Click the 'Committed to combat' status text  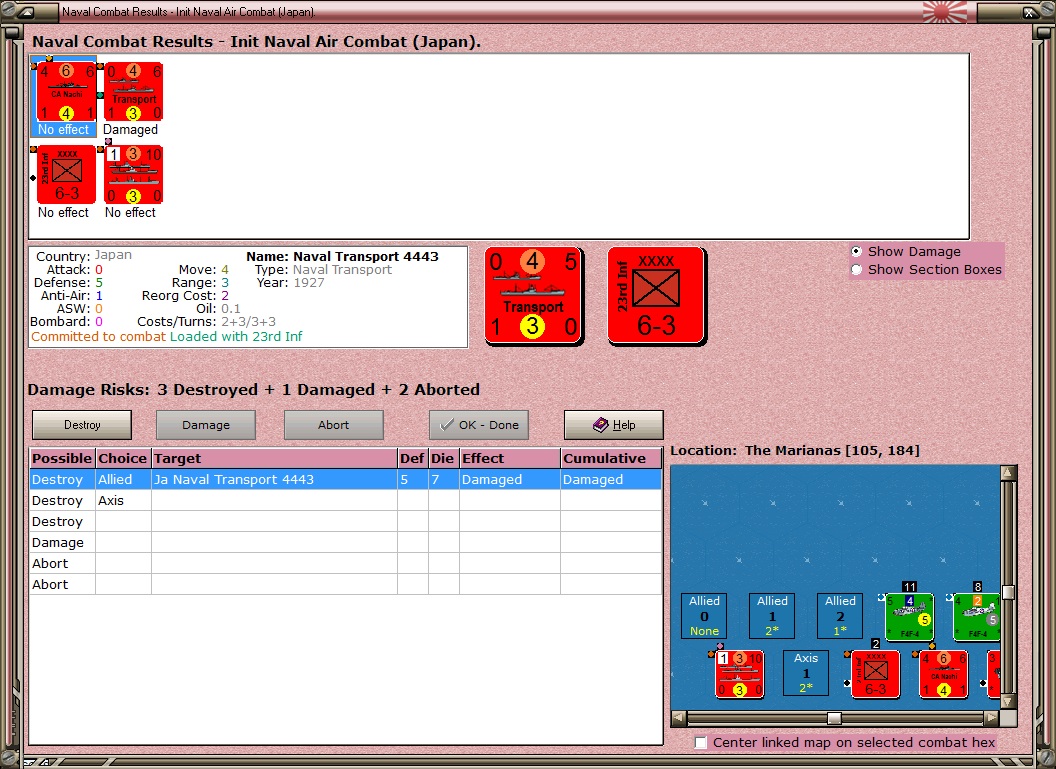pos(98,336)
